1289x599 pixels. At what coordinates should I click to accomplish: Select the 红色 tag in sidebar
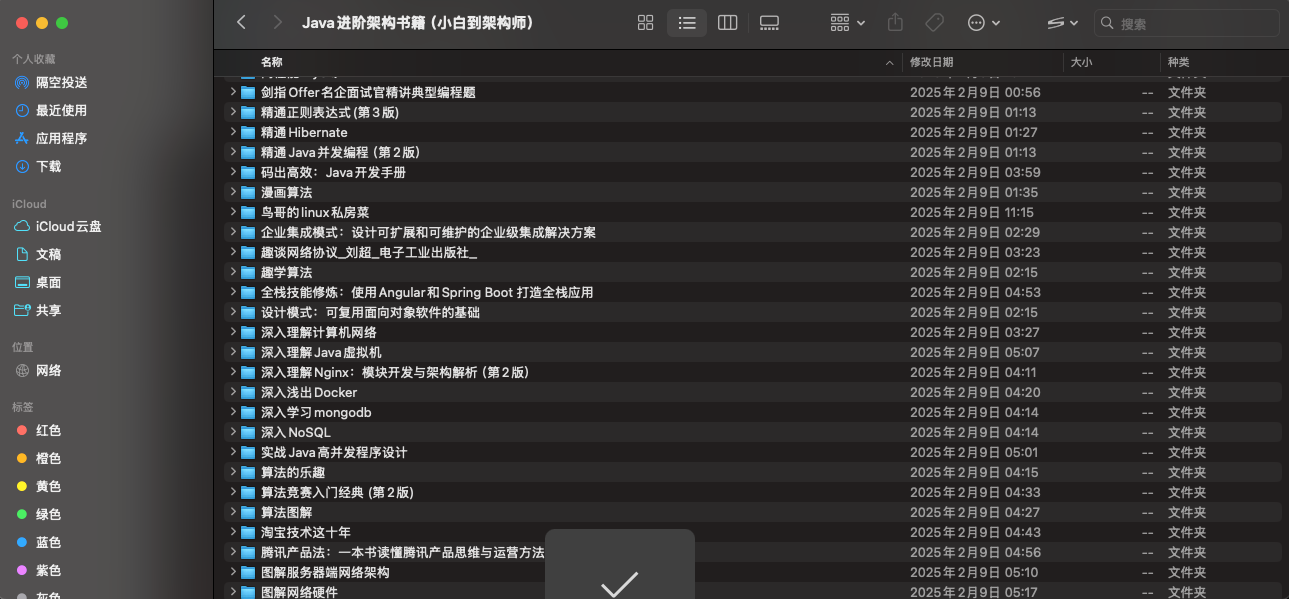click(x=37, y=430)
